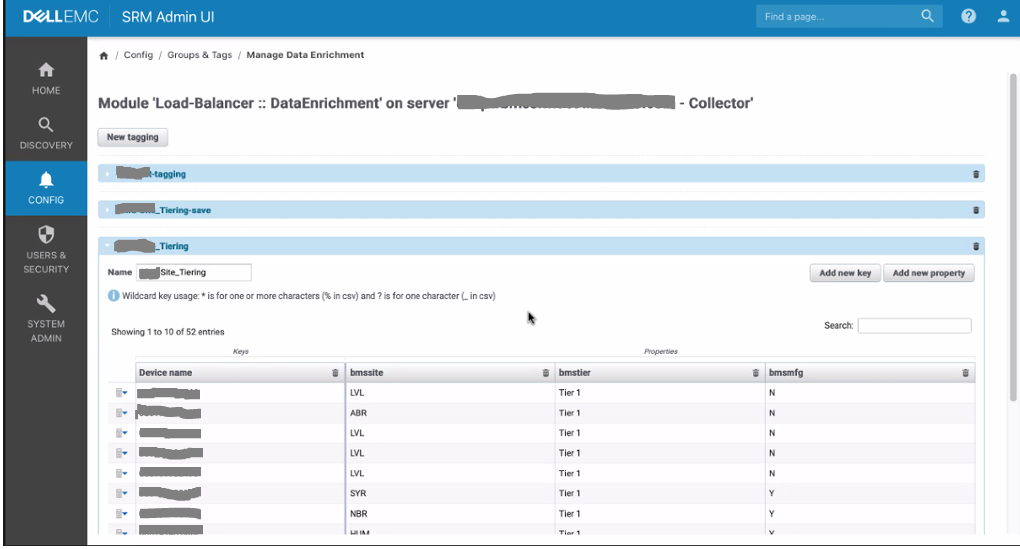Remove the bmsmfg property column
This screenshot has width=1020, height=549.
point(965,373)
